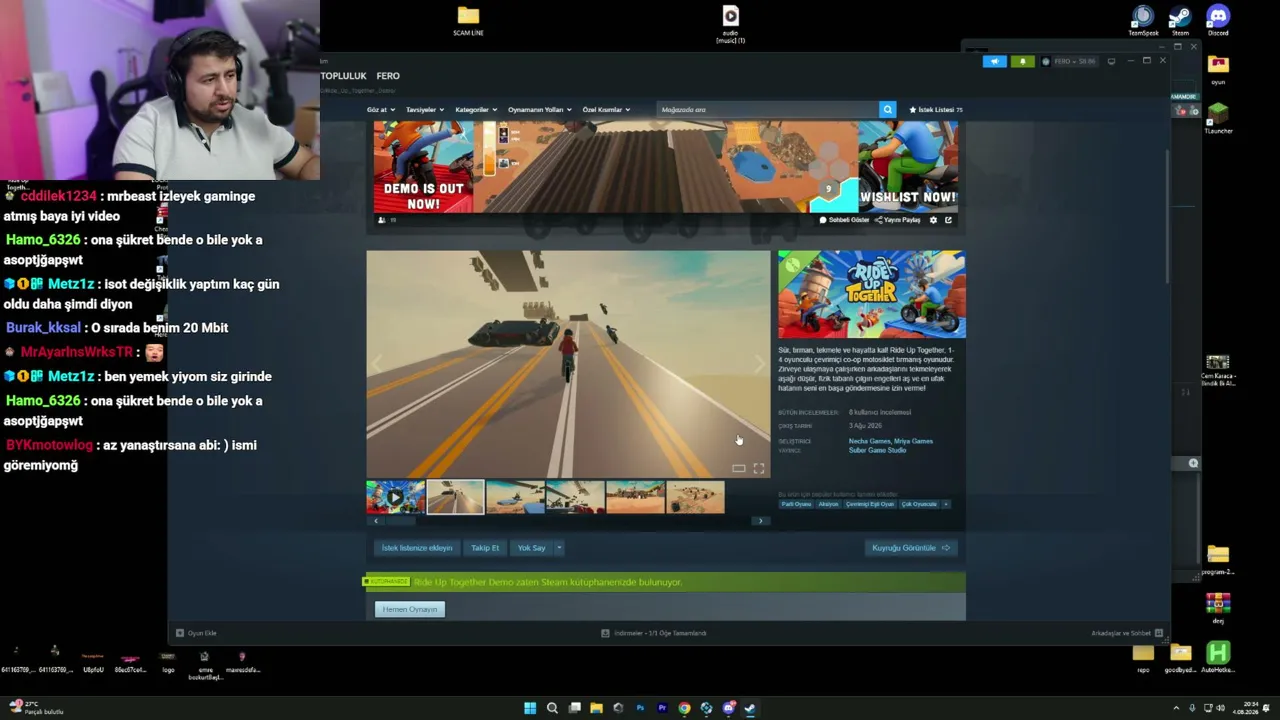Click the Ride Up Together game capsule image
Screen dimensions: 1280x720
click(x=872, y=294)
